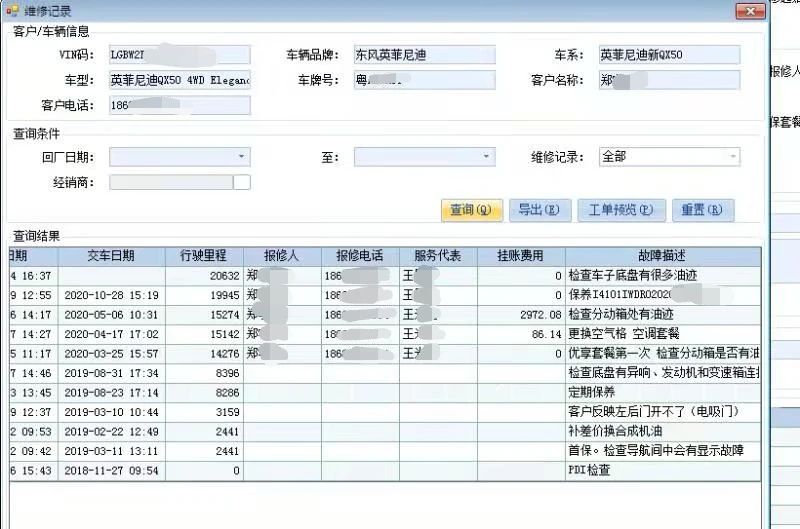
Task: Select row 客户反映左后门开不了（电吸门）
Action: click(385, 412)
